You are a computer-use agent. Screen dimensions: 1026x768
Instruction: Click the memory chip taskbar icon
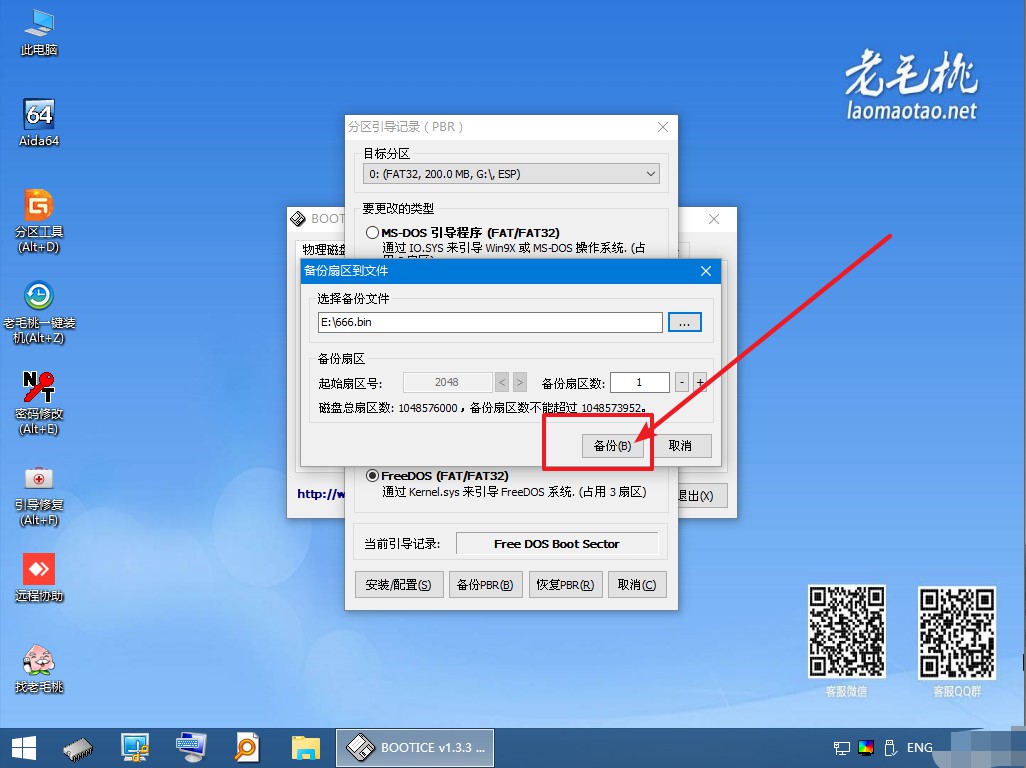[78, 748]
